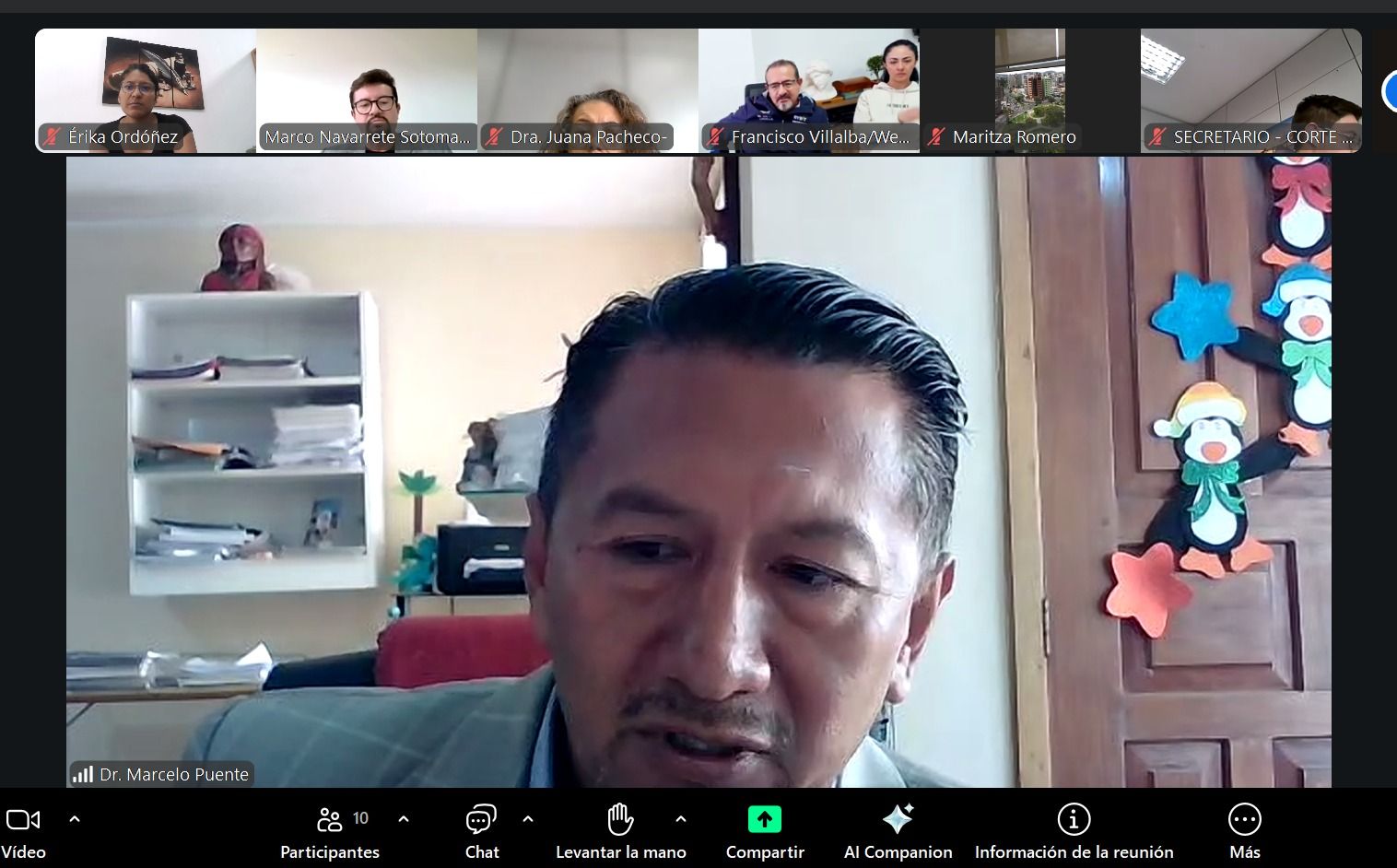Launch AI Companion sparkle icon
The image size is (1397, 868).
tap(898, 819)
